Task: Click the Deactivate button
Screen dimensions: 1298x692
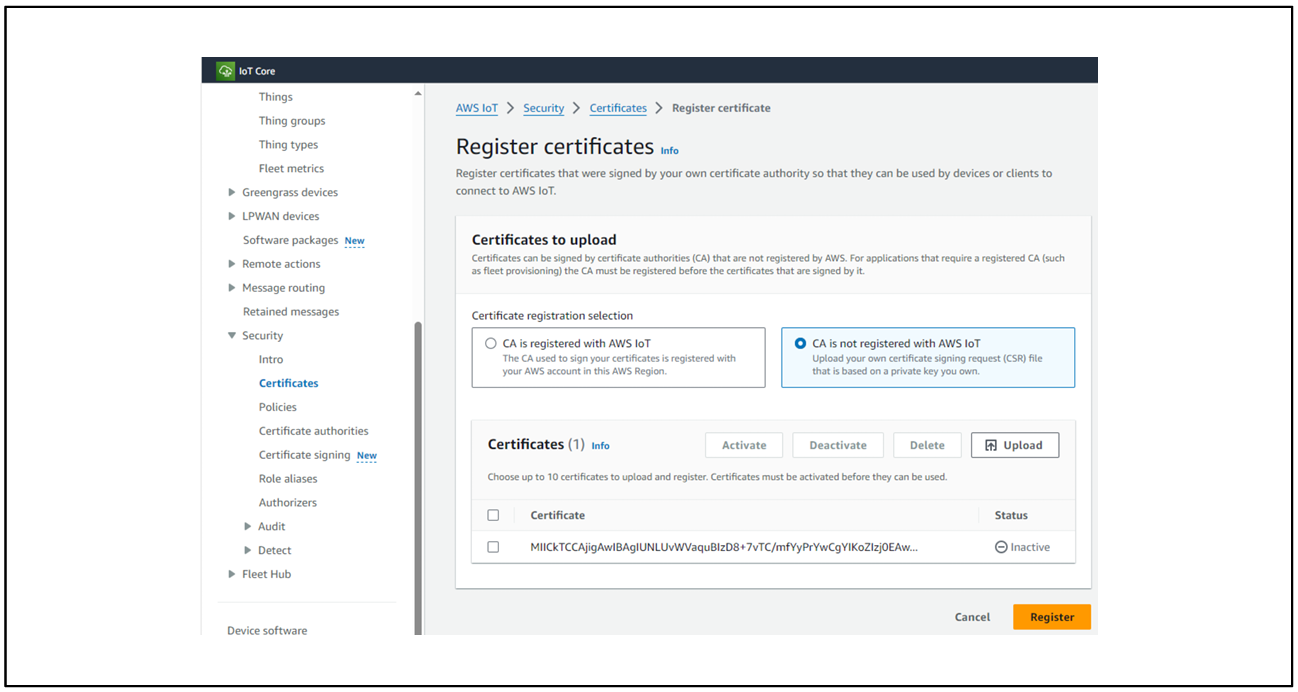Action: pyautogui.click(x=838, y=446)
